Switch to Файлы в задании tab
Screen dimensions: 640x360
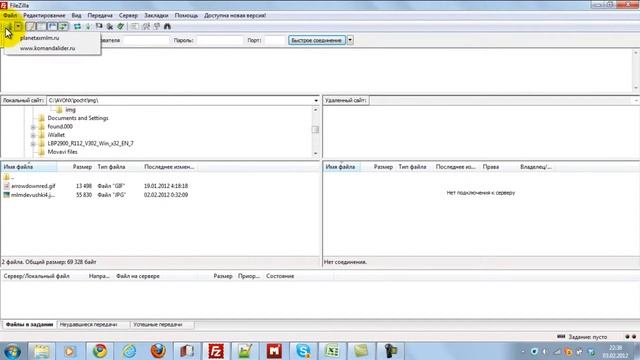tap(29, 324)
